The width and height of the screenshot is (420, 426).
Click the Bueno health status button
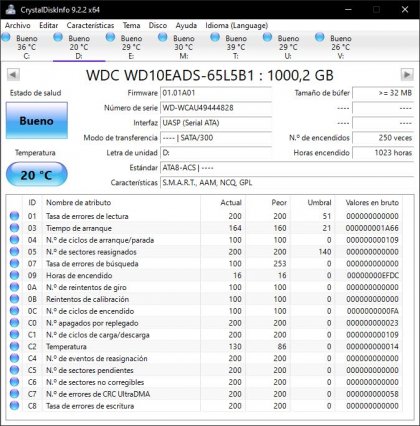37,120
